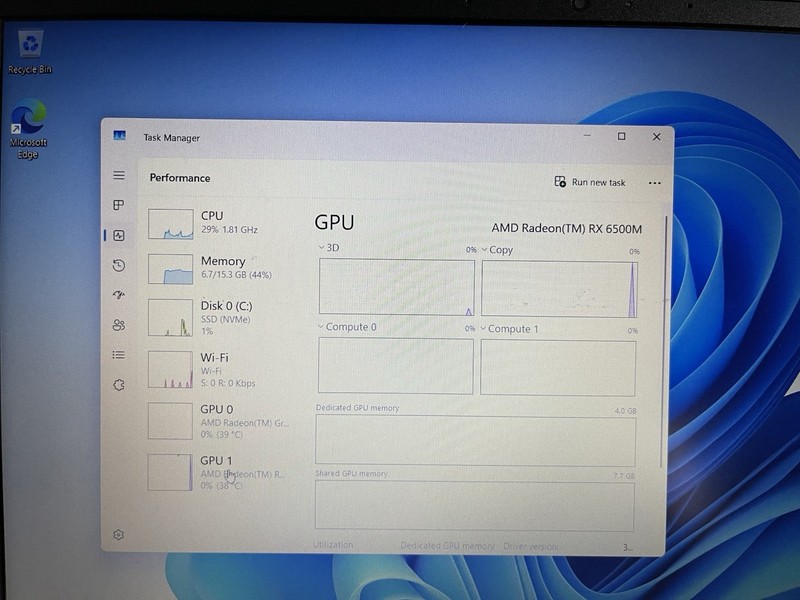This screenshot has width=800, height=600.
Task: Close the Task Manager window
Action: (657, 137)
